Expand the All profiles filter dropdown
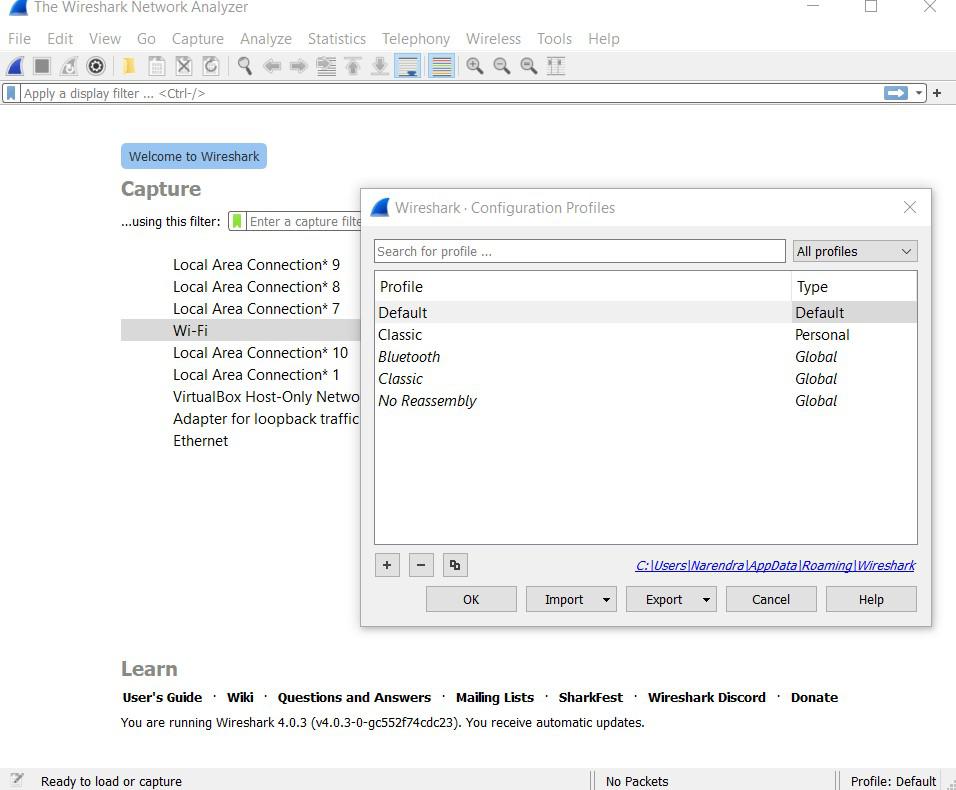Image resolution: width=956 pixels, height=790 pixels. [855, 251]
